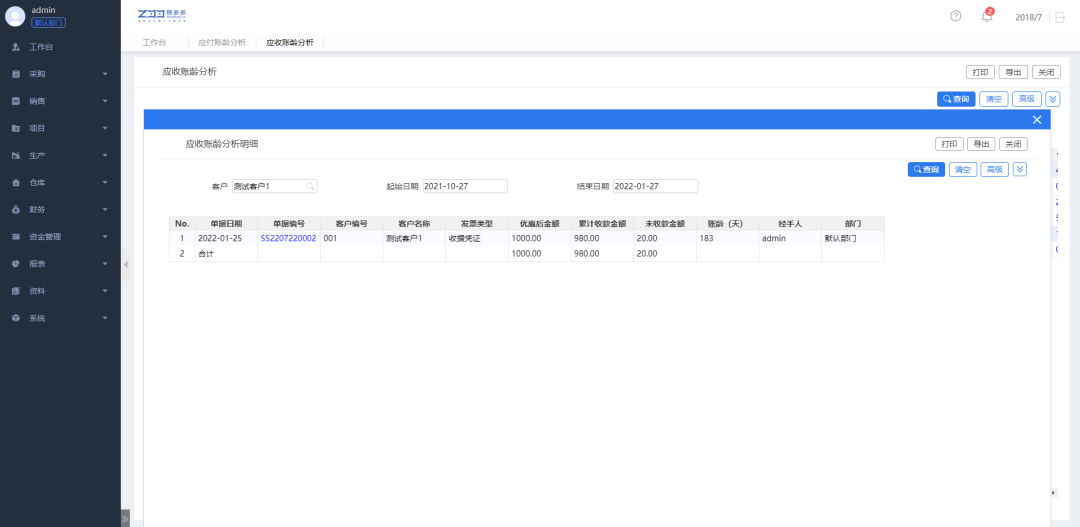Click the 导出 button in detail panel

pyautogui.click(x=983, y=144)
